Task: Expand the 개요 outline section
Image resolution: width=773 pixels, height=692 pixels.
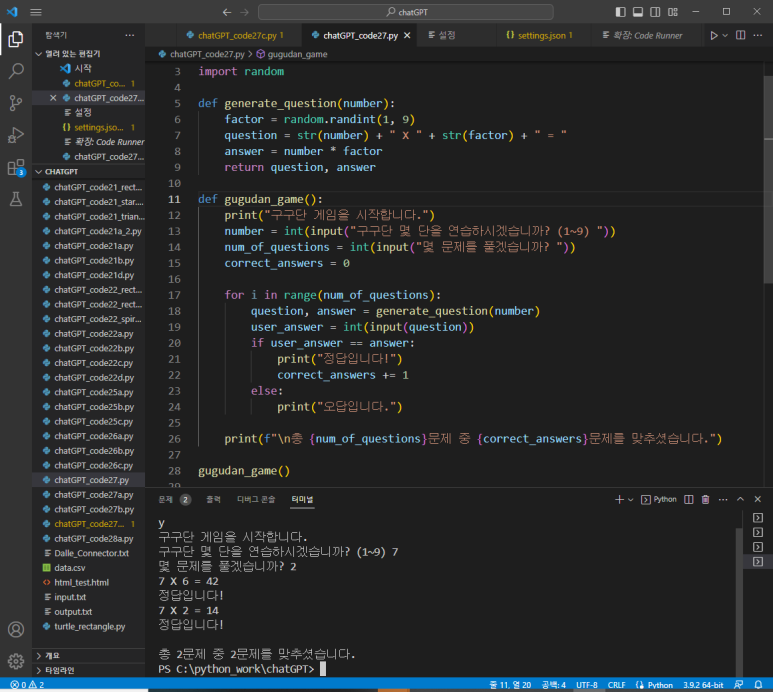Action: pos(89,656)
